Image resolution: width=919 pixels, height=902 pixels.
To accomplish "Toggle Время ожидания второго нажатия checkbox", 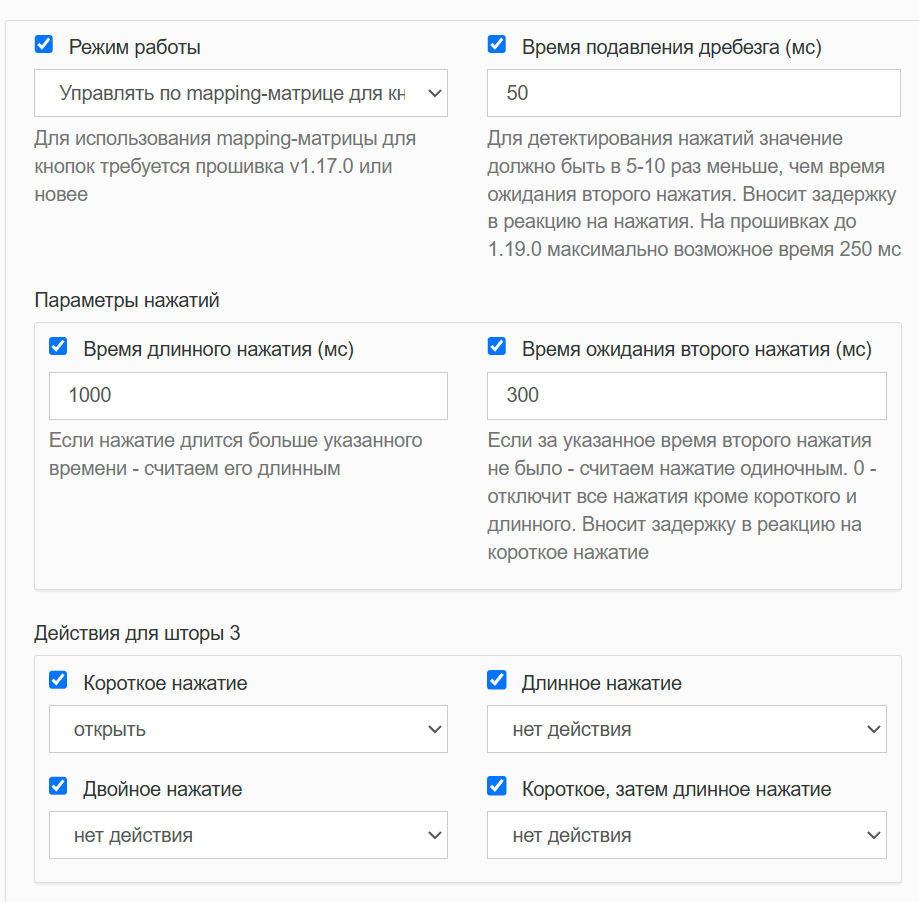I will 497,346.
